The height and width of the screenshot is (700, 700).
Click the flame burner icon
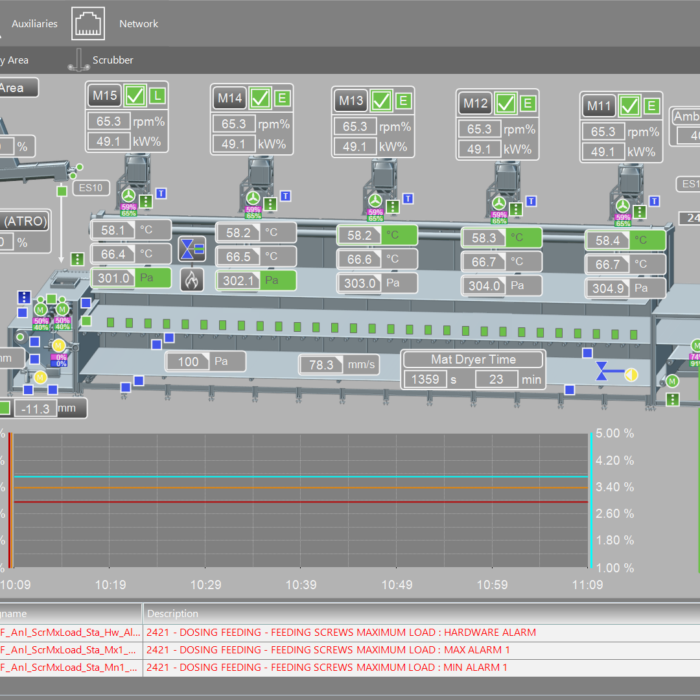(190, 279)
